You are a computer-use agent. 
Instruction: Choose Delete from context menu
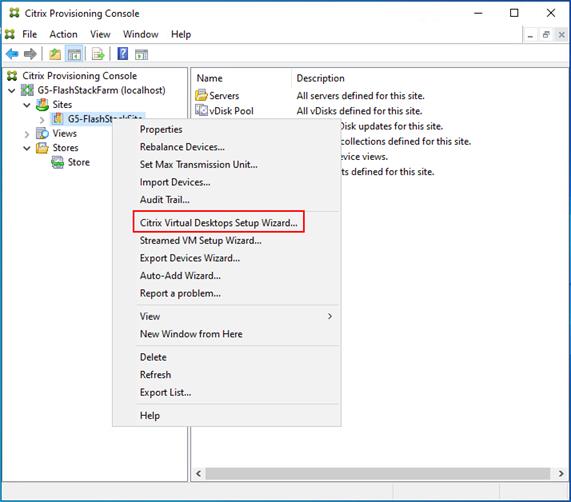227,357
